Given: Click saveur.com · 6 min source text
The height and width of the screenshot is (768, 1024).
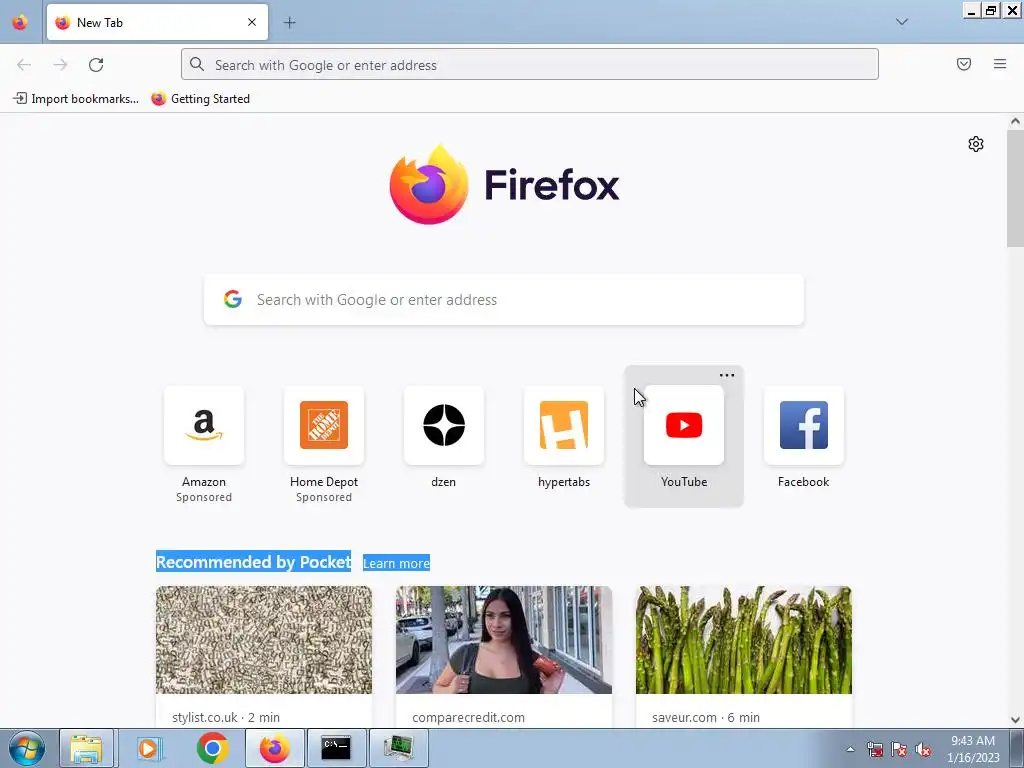Looking at the screenshot, I should click(x=706, y=717).
